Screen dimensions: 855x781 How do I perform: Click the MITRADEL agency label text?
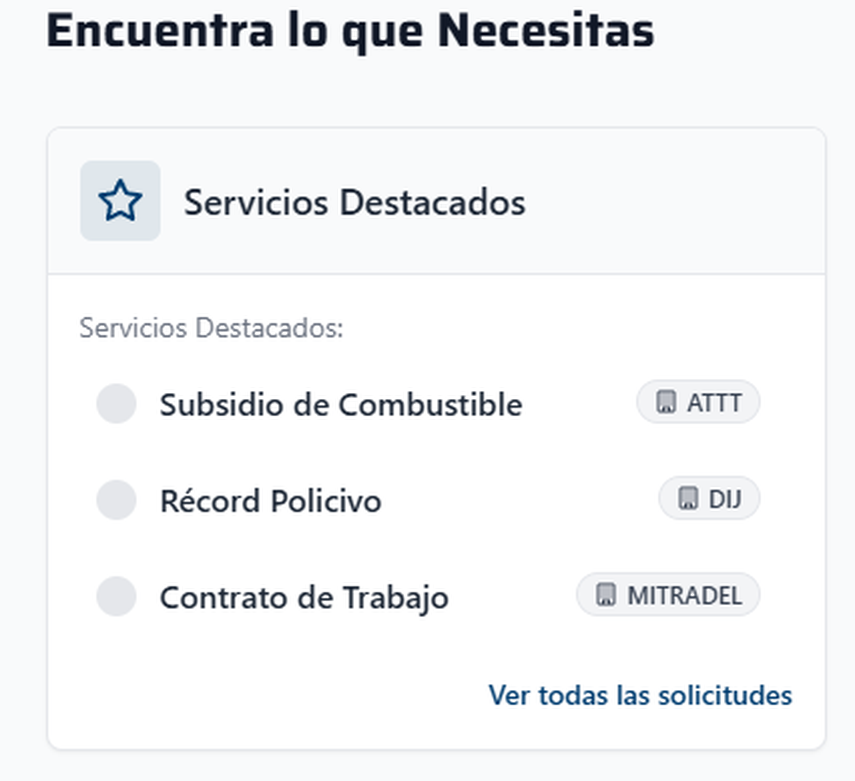coord(684,596)
